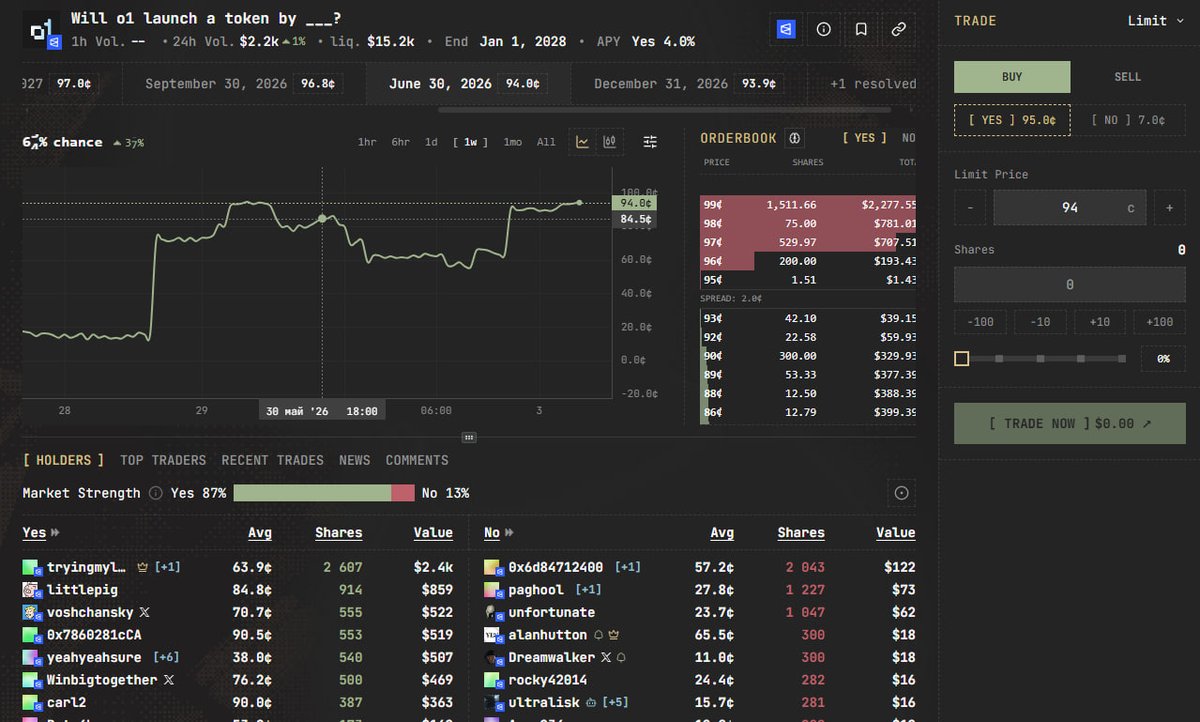Open chart settings sliders icon
1200x722 pixels.
pyautogui.click(x=650, y=142)
